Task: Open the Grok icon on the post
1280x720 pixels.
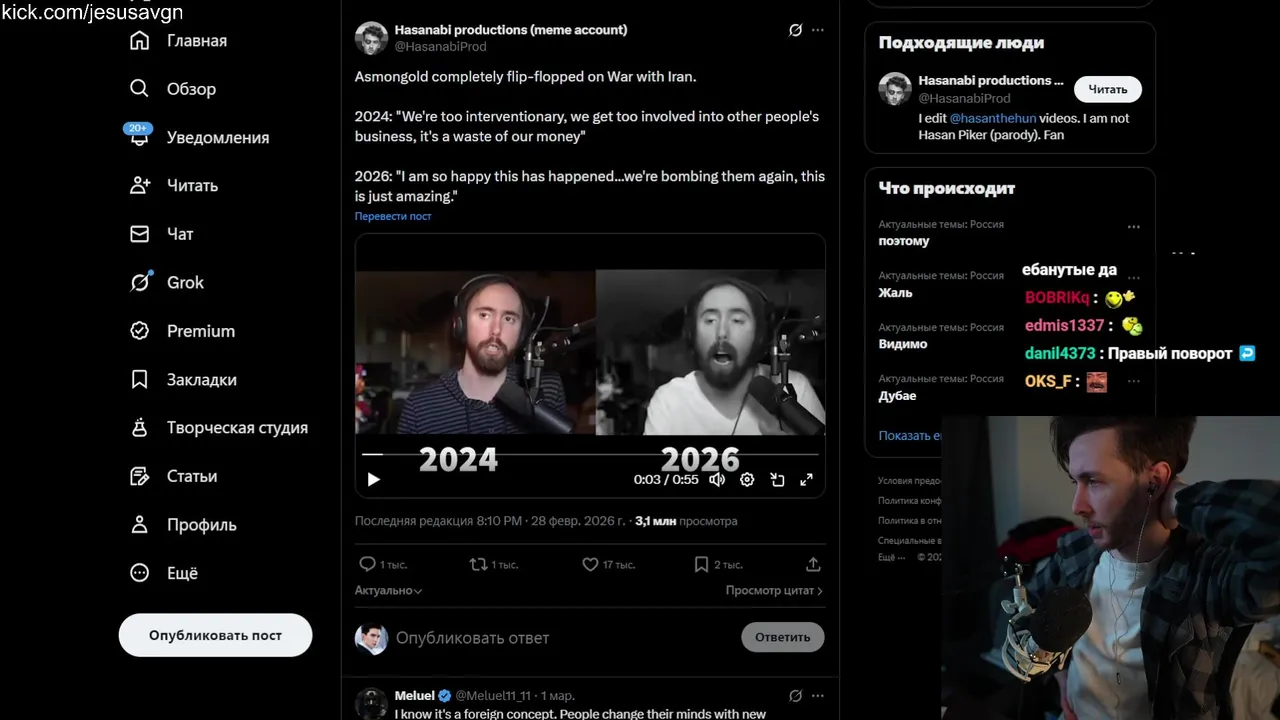Action: click(x=795, y=30)
